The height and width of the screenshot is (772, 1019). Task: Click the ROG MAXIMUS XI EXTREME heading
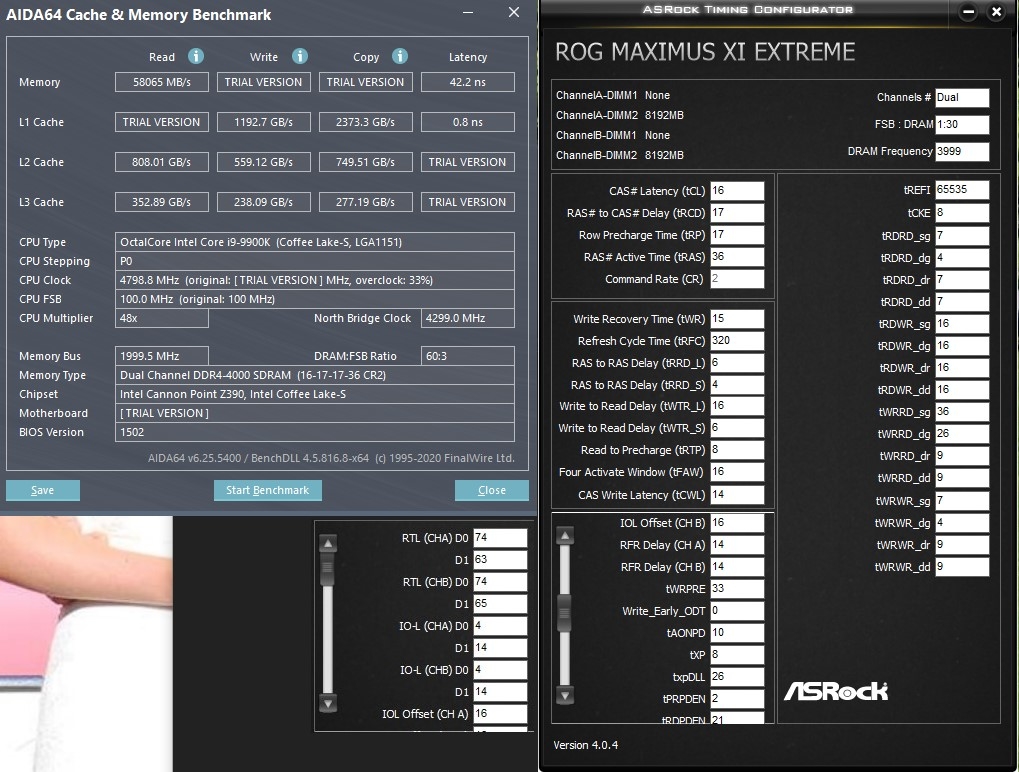point(705,52)
